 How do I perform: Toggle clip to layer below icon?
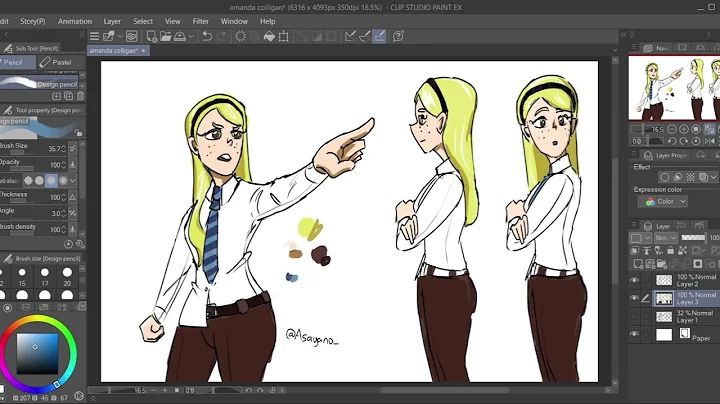point(635,250)
